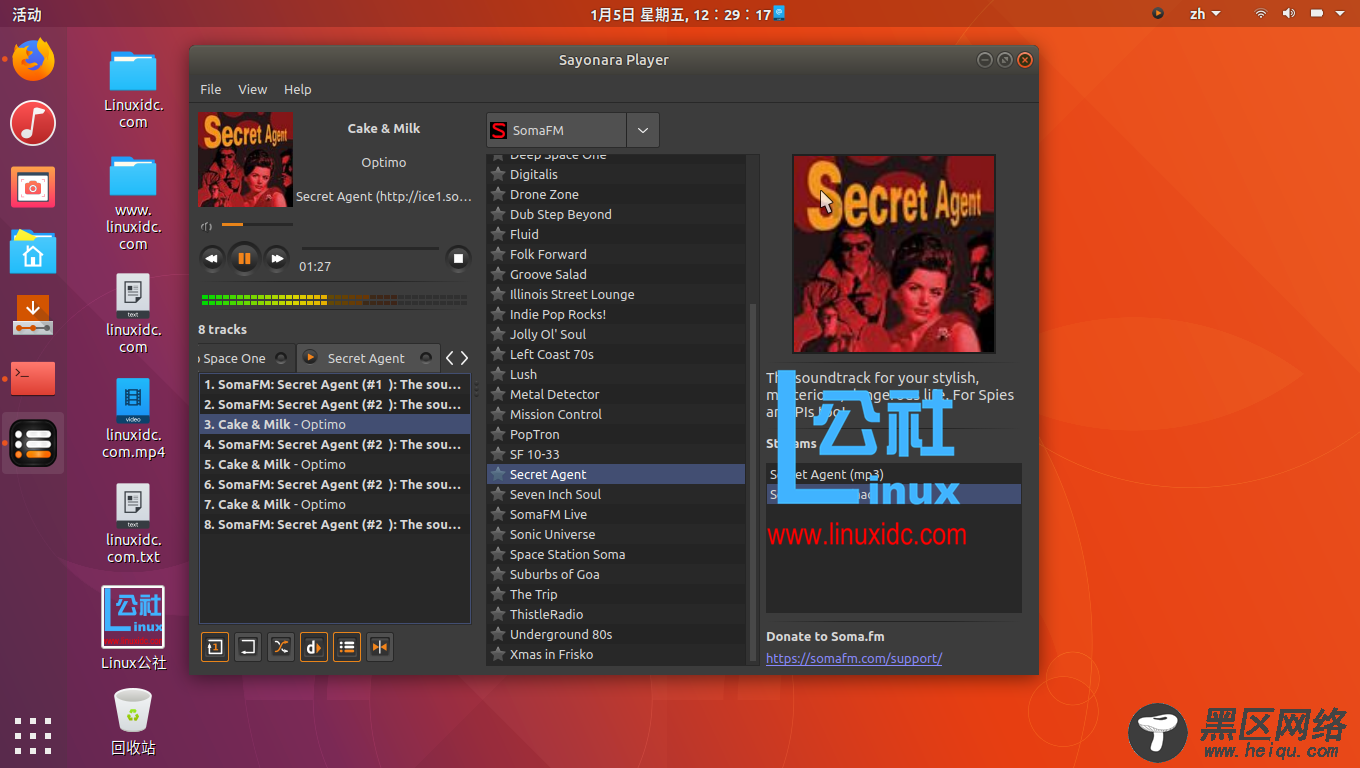Viewport: 1360px width, 768px height.
Task: Toggle Repeat One playlist mode
Action: coord(215,647)
